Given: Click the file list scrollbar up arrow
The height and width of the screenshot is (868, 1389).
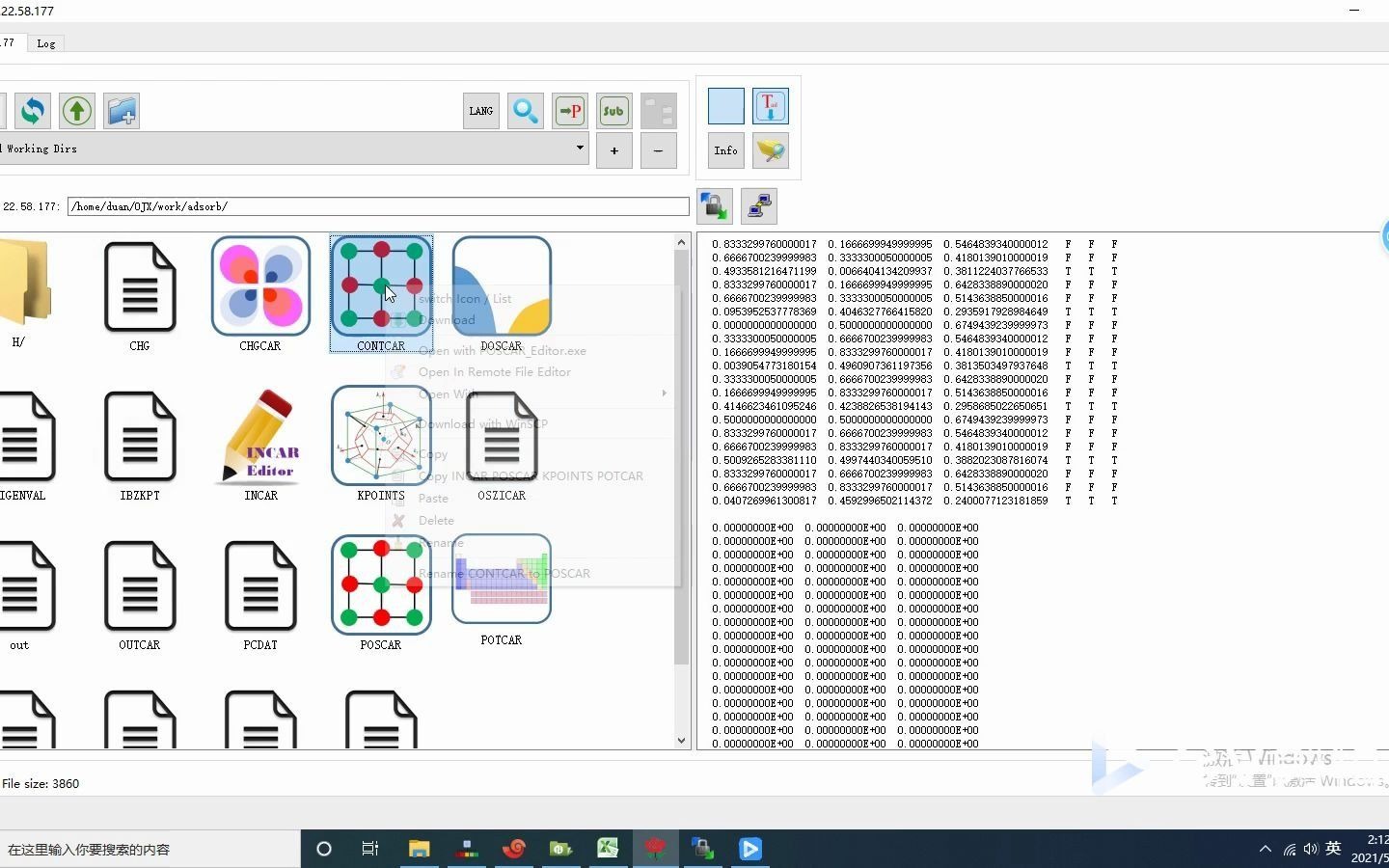Looking at the screenshot, I should click(x=681, y=243).
